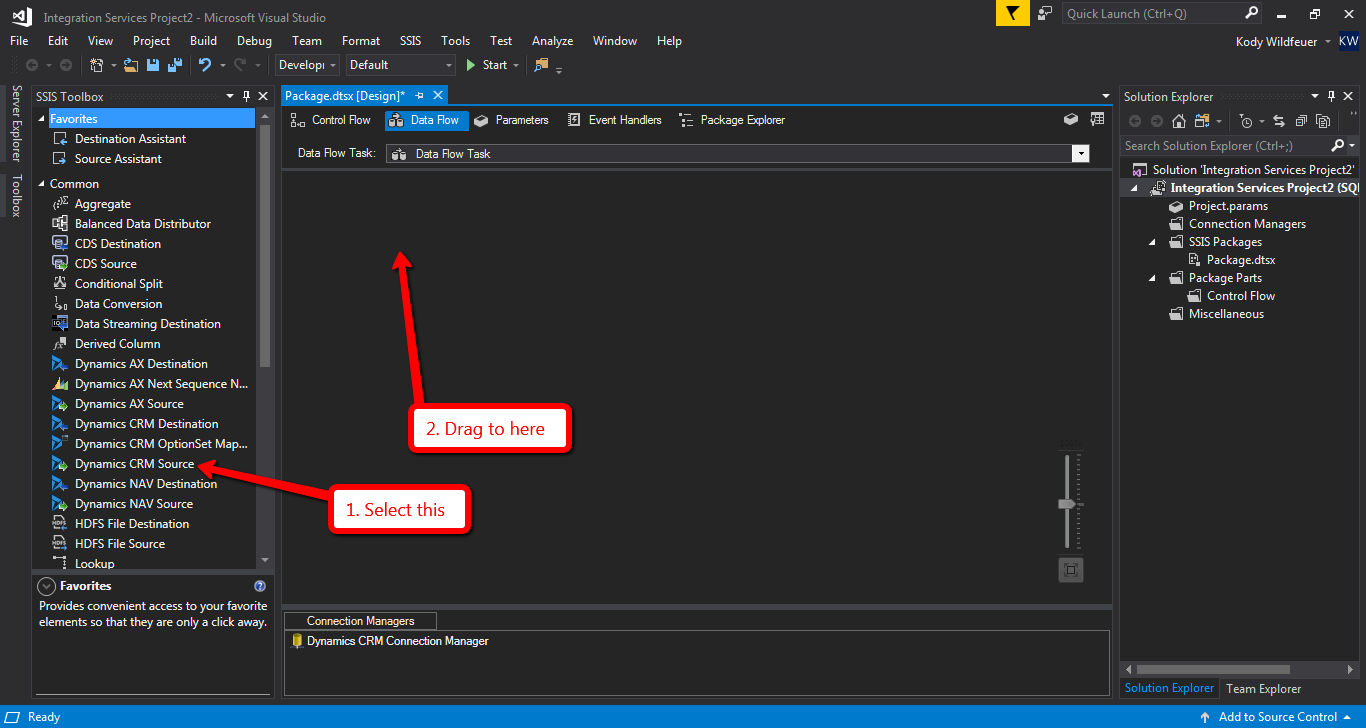1366x728 pixels.
Task: Open the Format menu
Action: coord(361,41)
